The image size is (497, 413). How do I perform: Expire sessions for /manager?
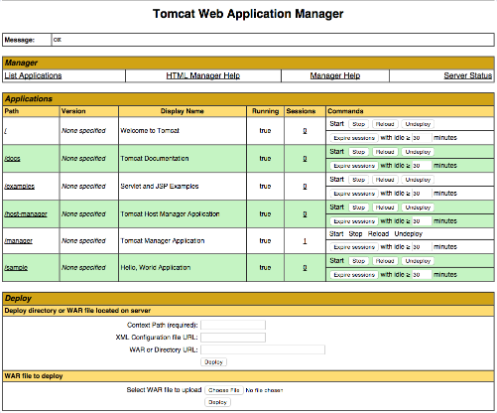coord(354,247)
